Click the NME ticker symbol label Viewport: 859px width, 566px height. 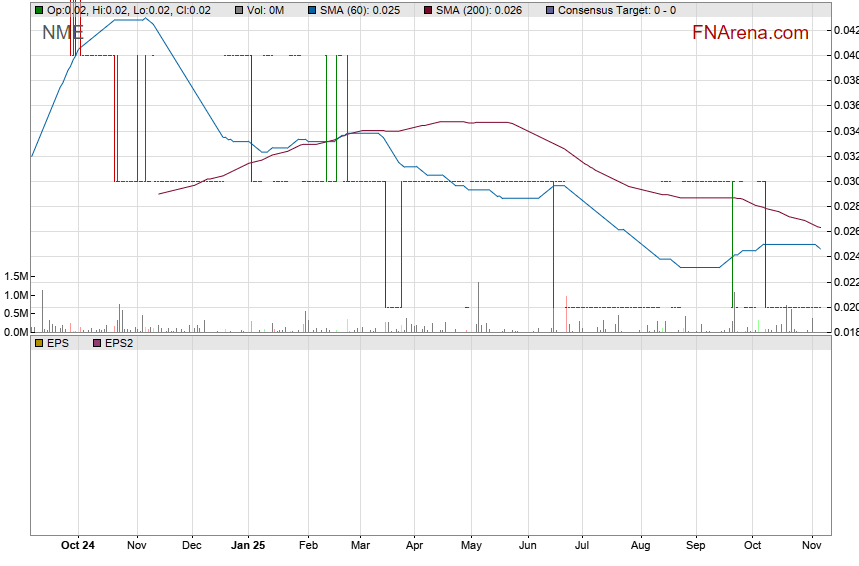pos(62,32)
